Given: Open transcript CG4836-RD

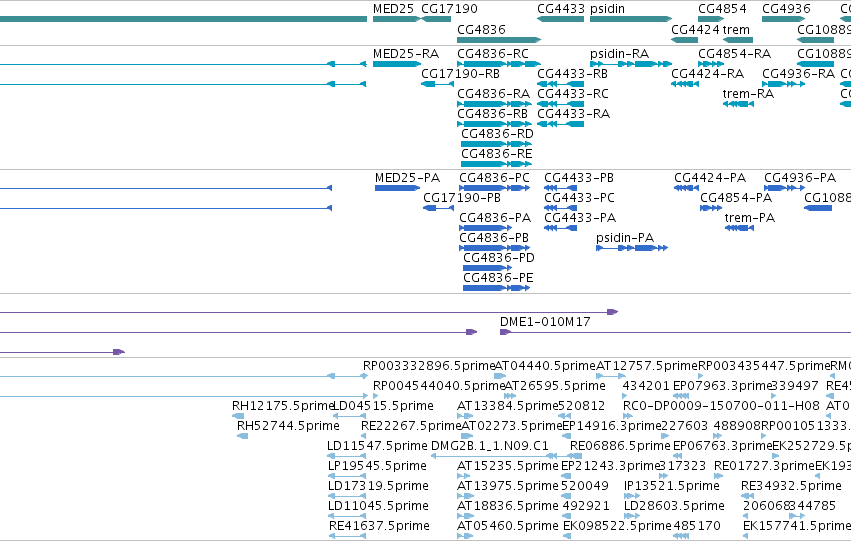Looking at the screenshot, I should pos(497,134).
